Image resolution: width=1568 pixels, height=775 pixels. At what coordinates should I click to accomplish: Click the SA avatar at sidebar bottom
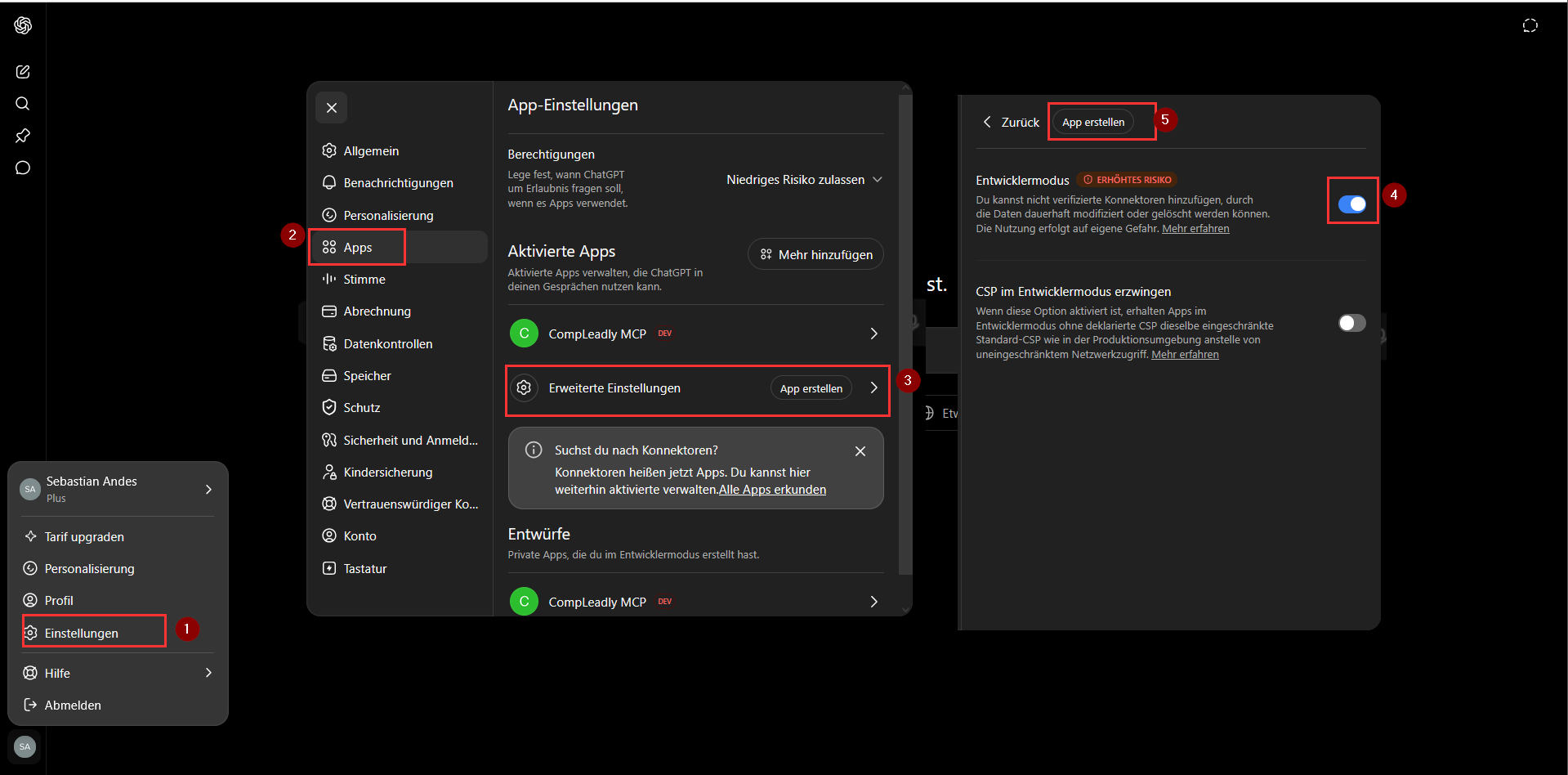click(25, 746)
